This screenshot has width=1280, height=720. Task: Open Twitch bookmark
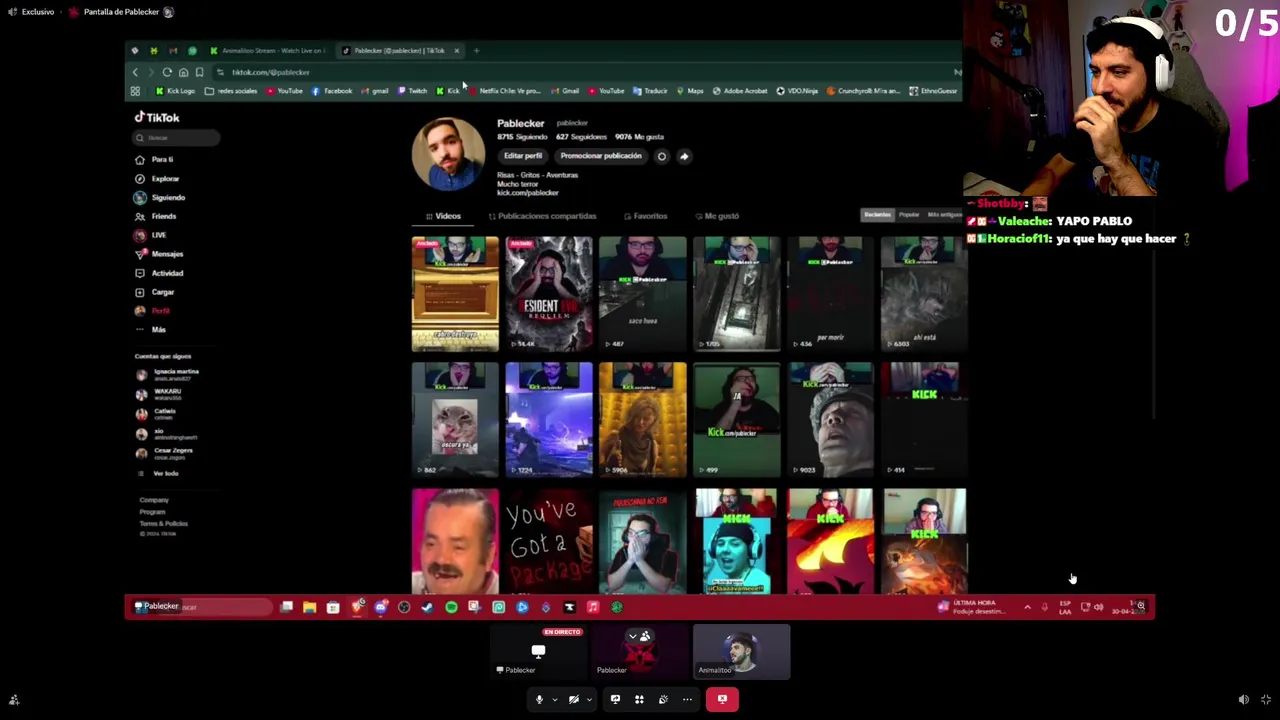[x=413, y=91]
